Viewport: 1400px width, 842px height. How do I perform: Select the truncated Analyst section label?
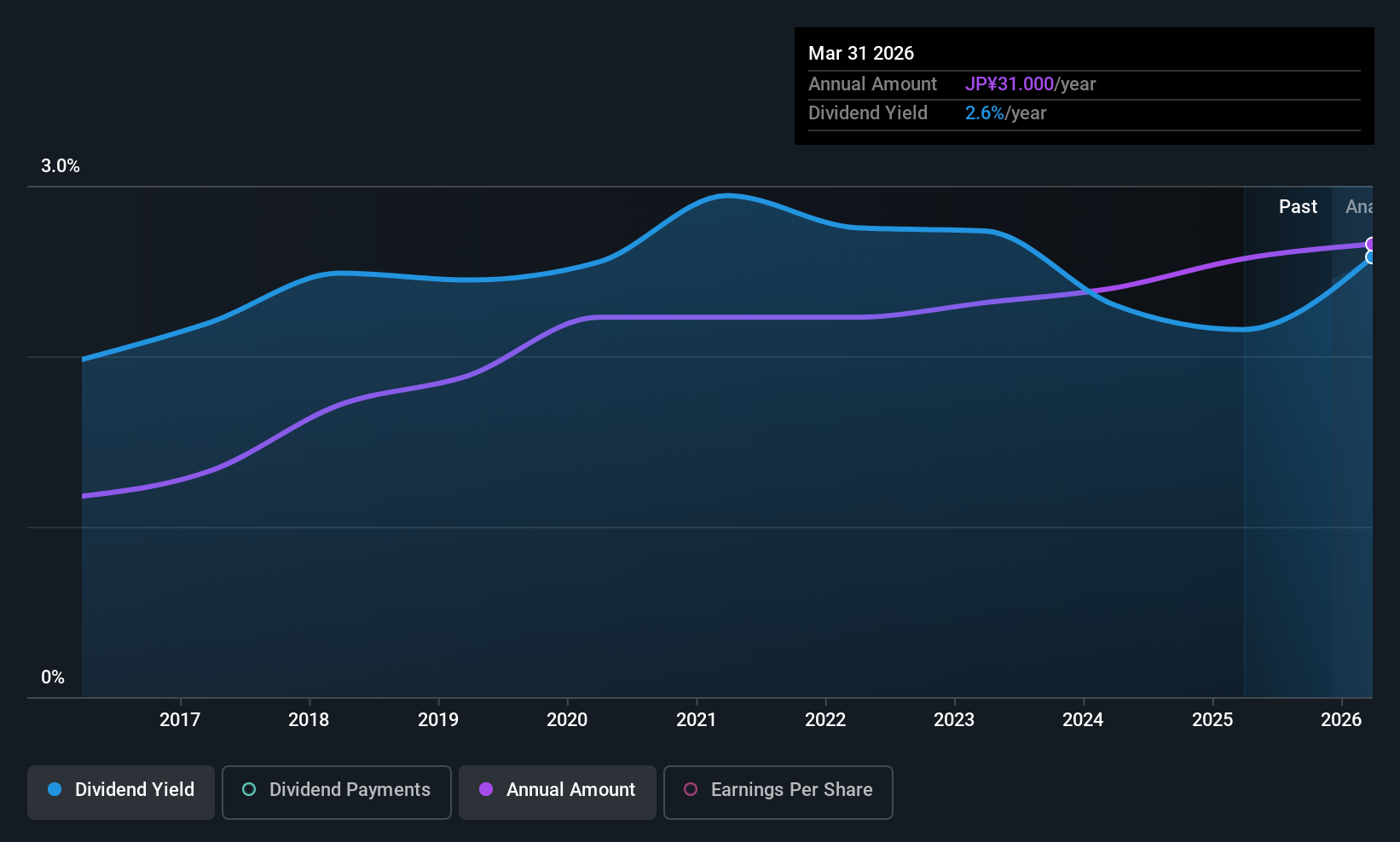click(1359, 207)
